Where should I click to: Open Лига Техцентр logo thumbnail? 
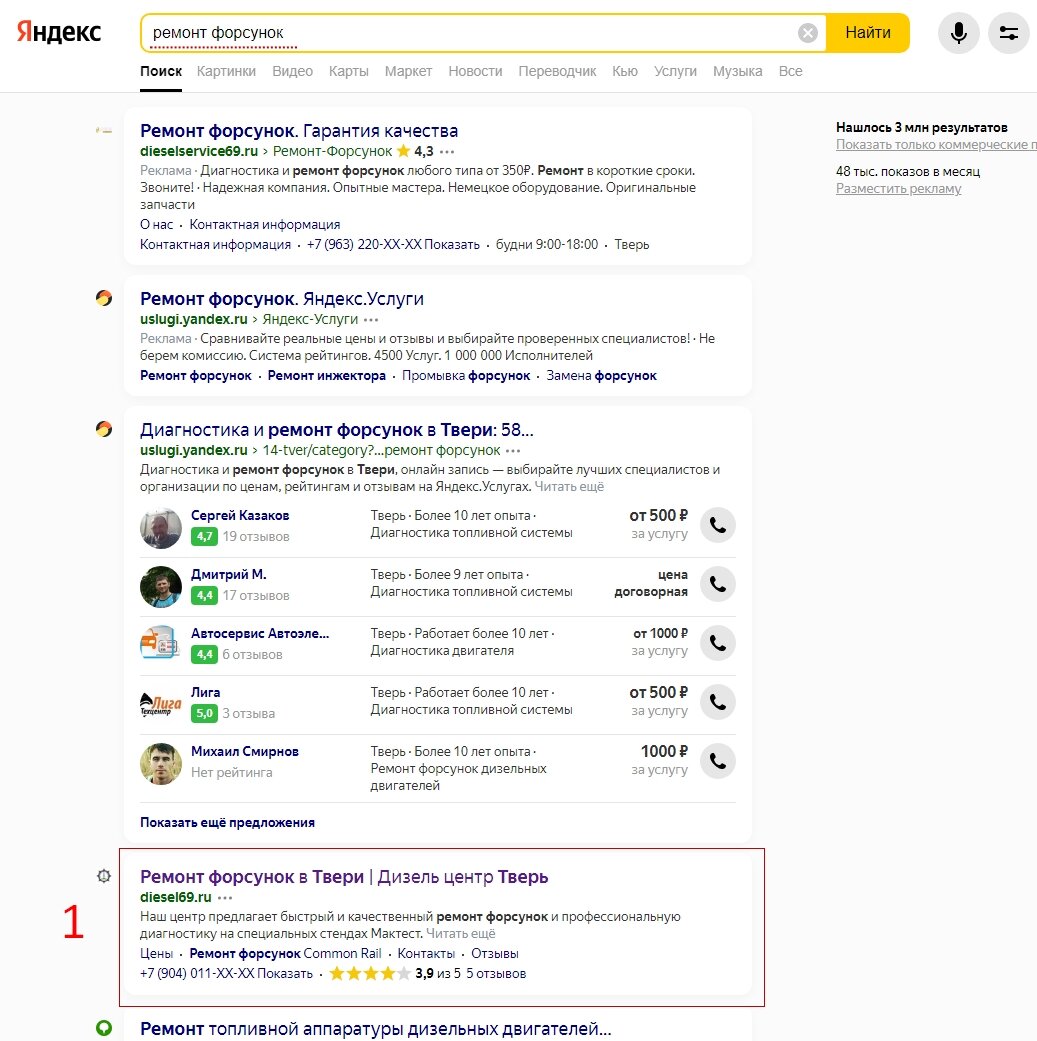pos(161,704)
